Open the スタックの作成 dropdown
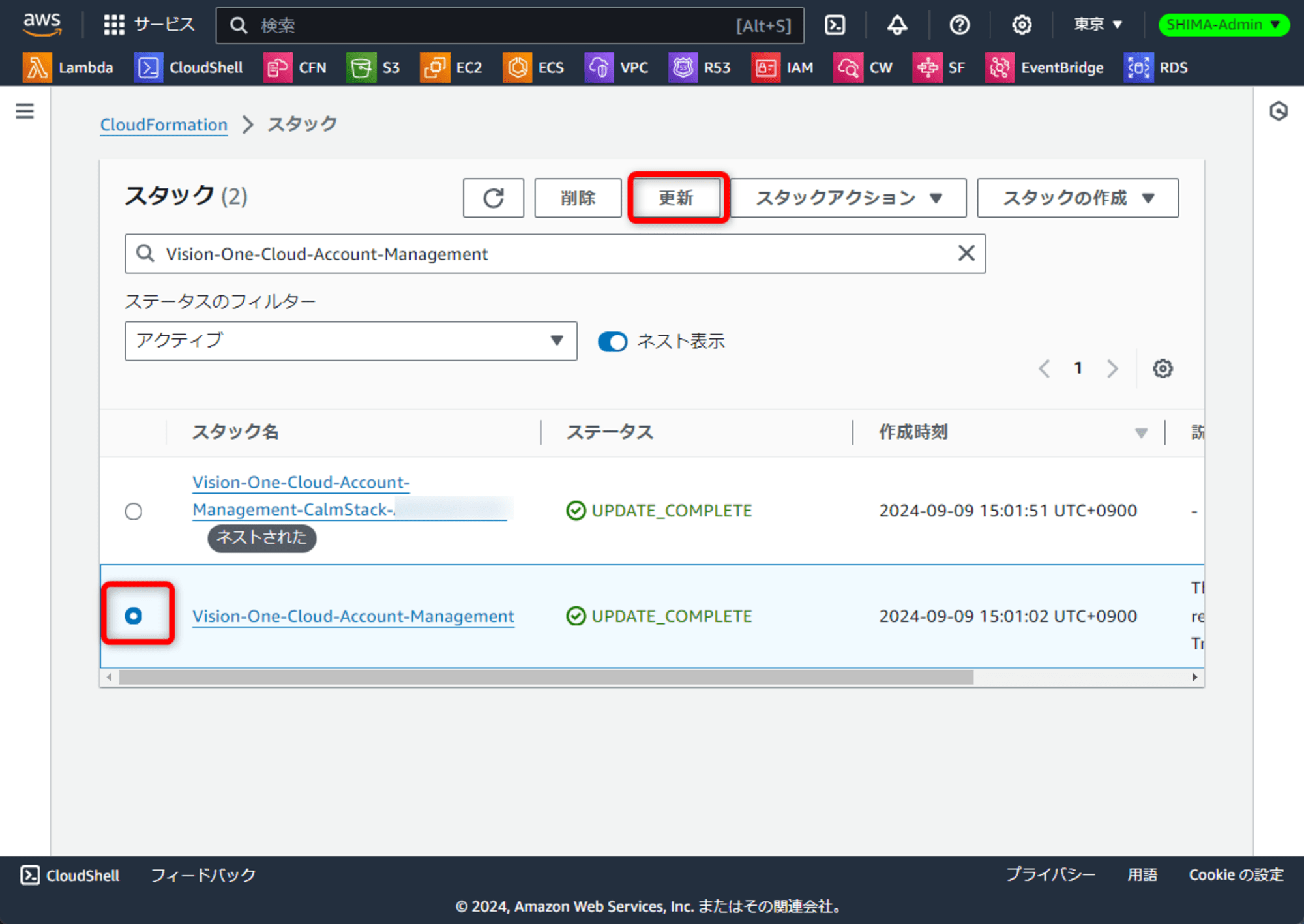 [x=1078, y=198]
